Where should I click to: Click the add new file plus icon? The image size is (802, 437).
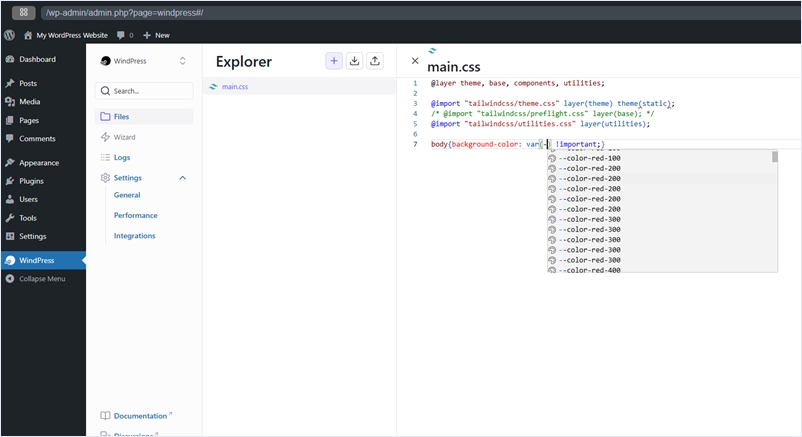point(333,61)
